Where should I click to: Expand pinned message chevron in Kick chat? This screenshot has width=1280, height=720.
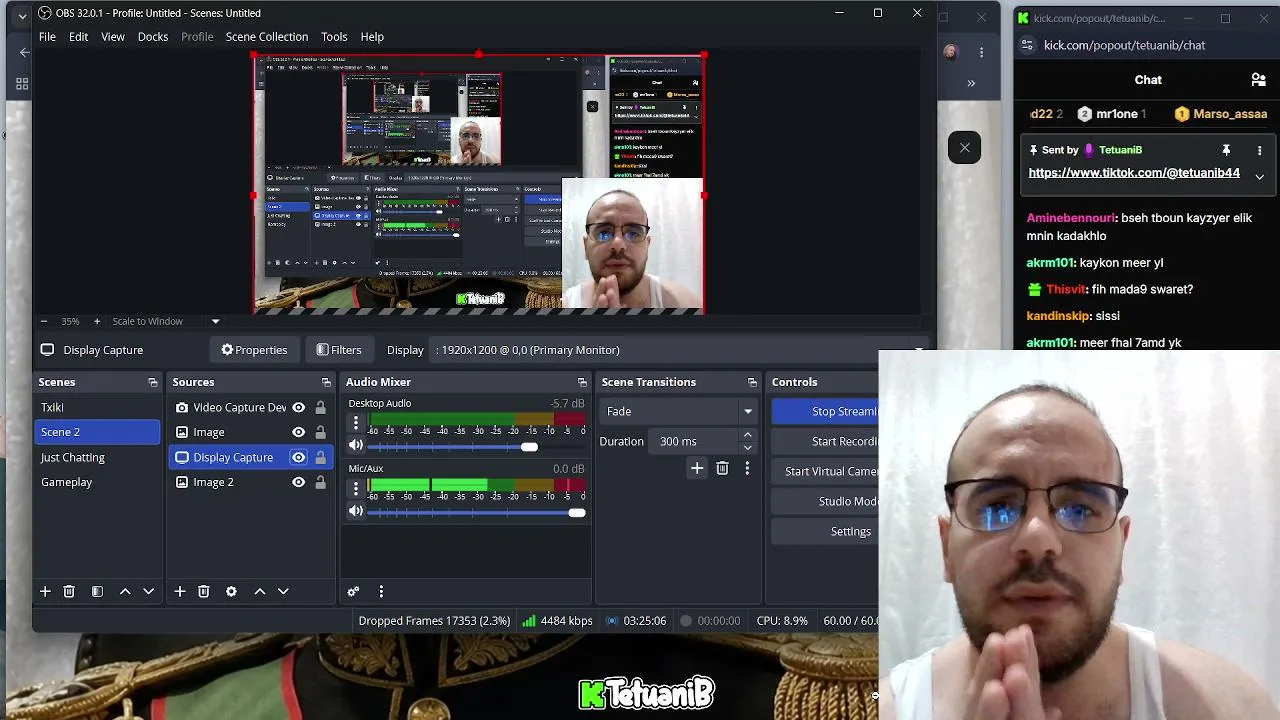point(1259,177)
